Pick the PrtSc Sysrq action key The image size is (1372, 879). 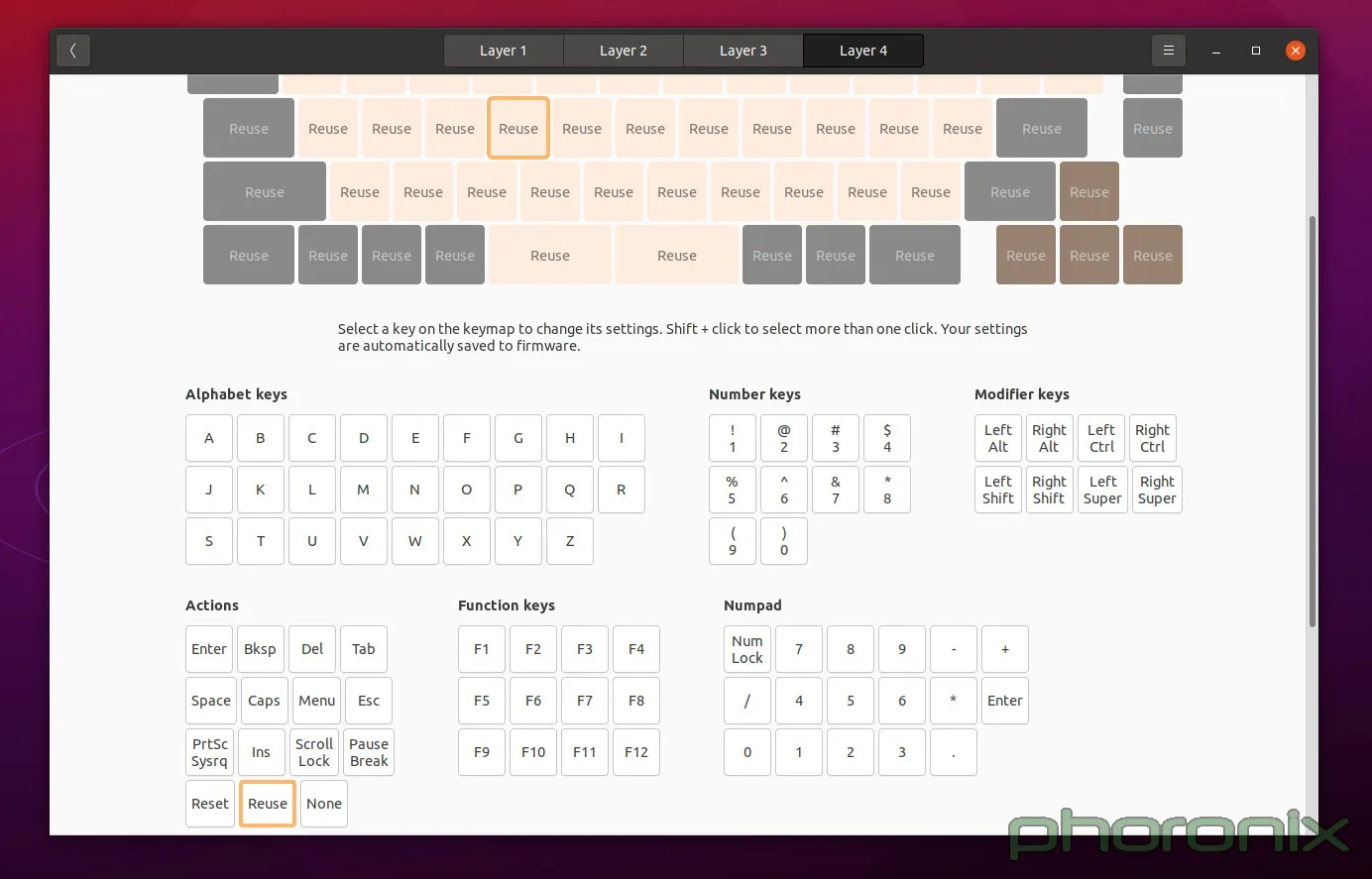(x=210, y=752)
